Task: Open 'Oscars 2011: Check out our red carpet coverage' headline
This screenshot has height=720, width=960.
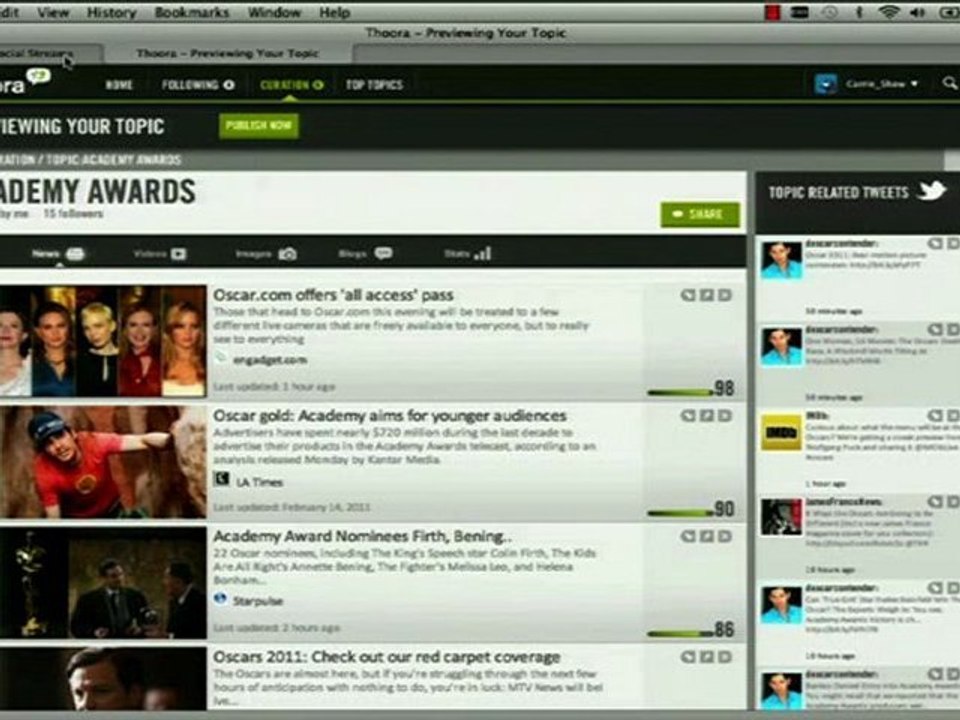Action: tap(387, 657)
